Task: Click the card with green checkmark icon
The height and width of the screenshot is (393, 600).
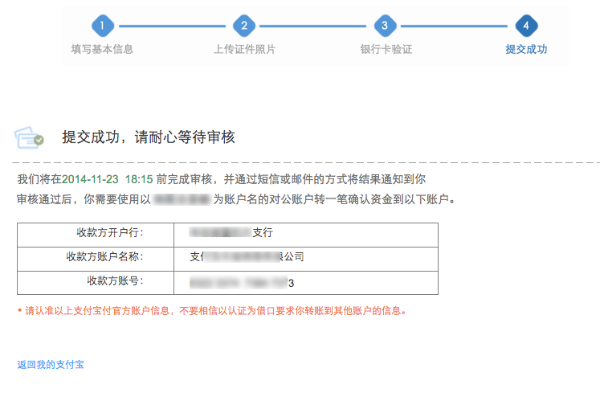Action: pyautogui.click(x=29, y=137)
